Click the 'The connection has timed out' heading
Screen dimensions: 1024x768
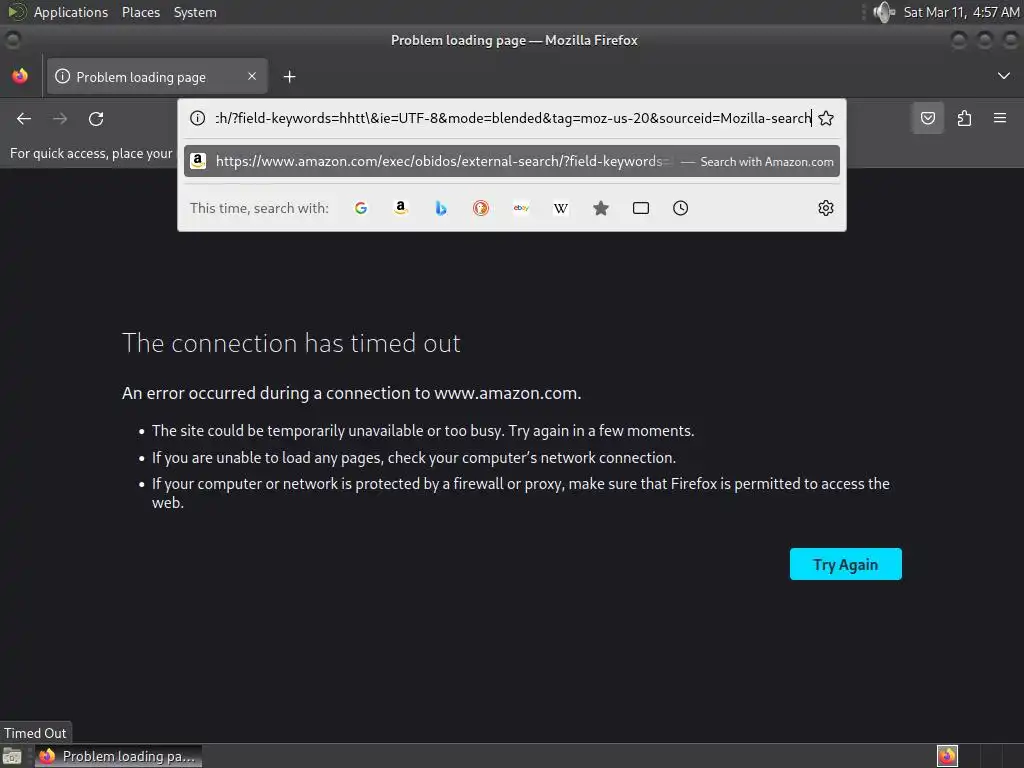pos(291,344)
